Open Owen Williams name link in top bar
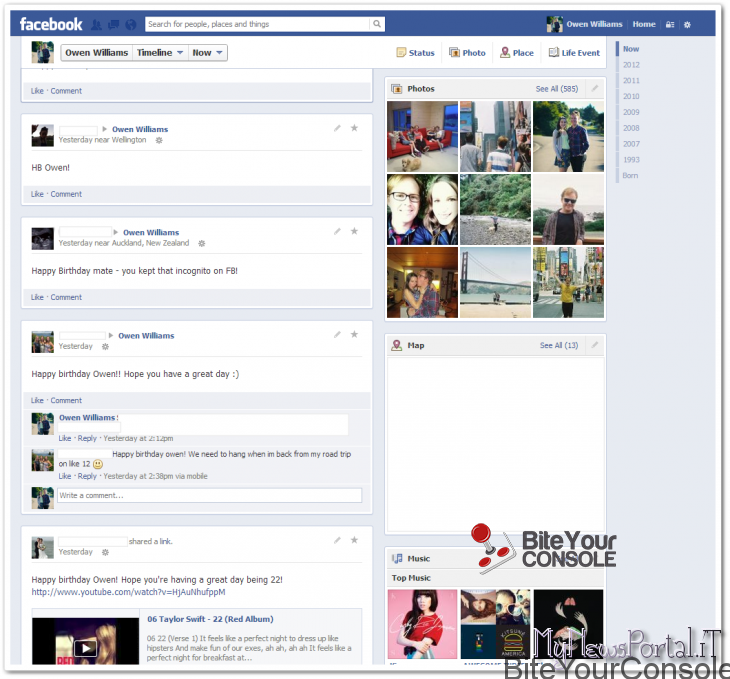Screen dimensions: 730x679 [594, 24]
